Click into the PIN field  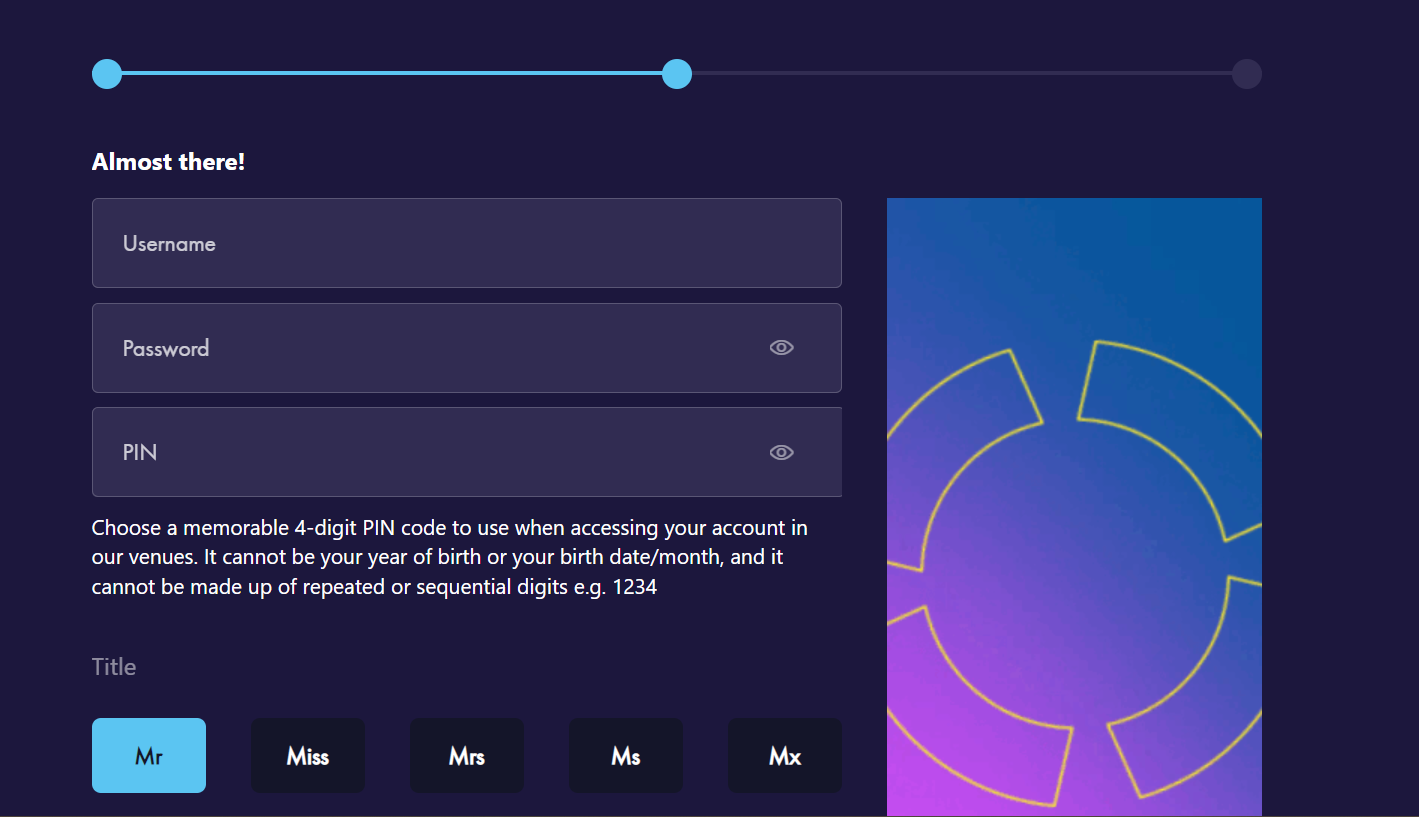pyautogui.click(x=467, y=452)
